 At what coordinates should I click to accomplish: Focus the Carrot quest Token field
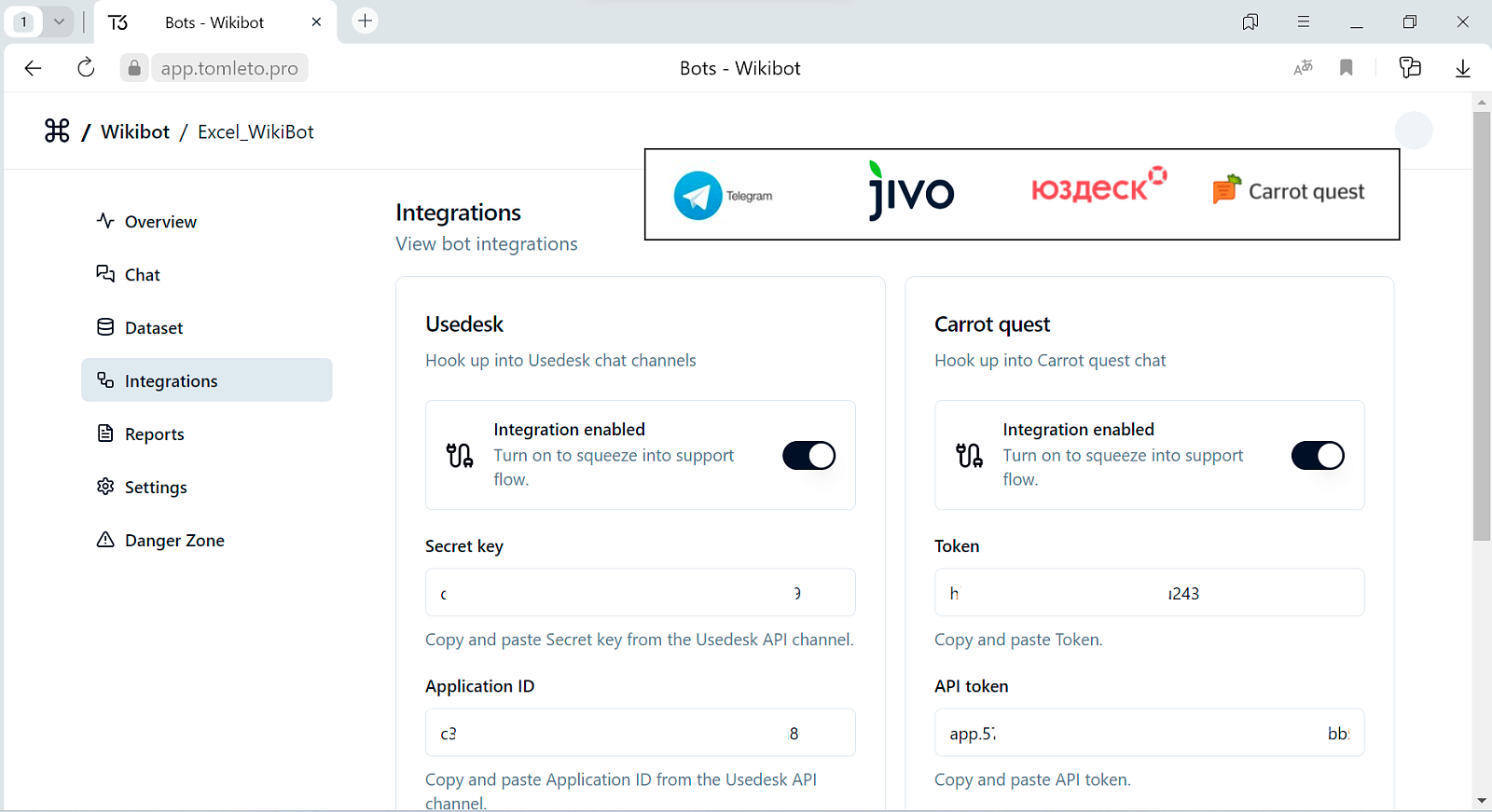click(x=1149, y=592)
